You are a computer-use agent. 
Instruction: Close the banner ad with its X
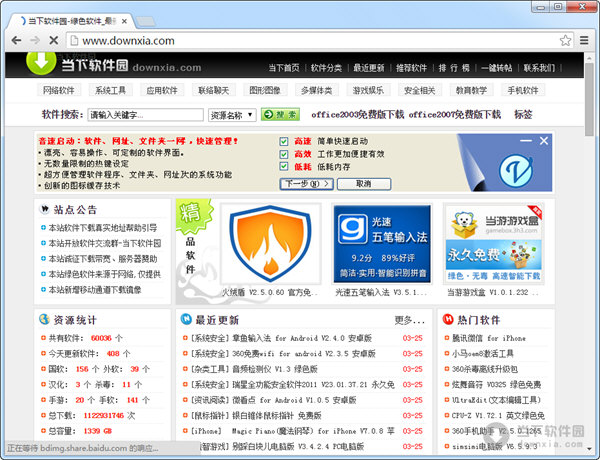click(544, 141)
